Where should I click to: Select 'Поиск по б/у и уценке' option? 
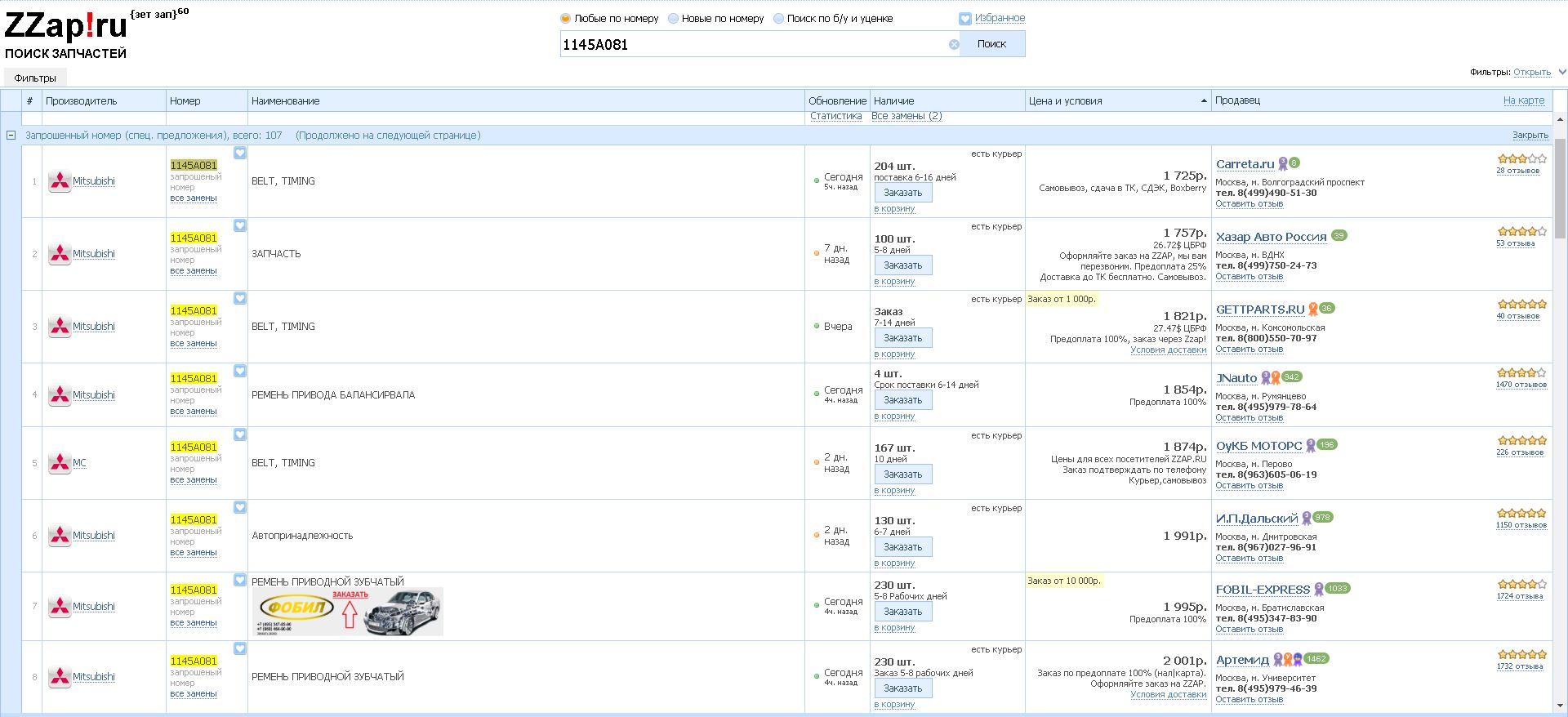[x=778, y=19]
